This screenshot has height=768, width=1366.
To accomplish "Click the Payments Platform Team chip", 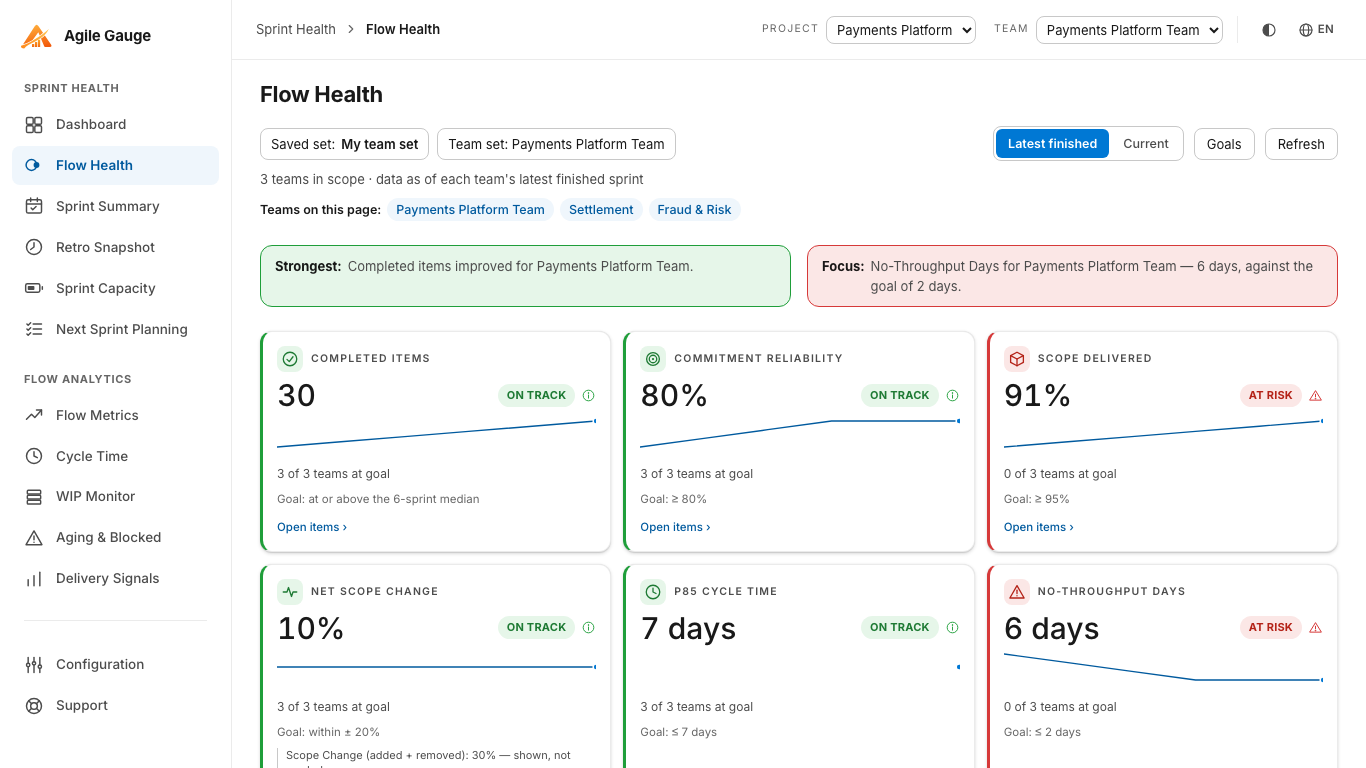I will pos(470,210).
